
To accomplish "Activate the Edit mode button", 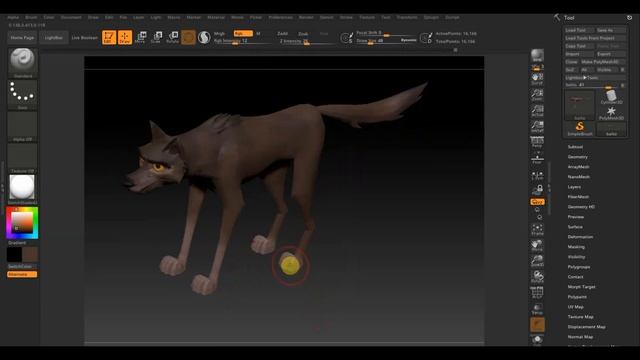I will [x=109, y=37].
